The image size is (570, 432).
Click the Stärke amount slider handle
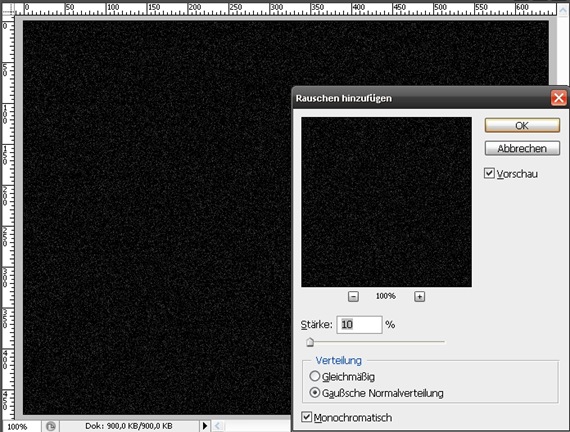click(x=310, y=342)
